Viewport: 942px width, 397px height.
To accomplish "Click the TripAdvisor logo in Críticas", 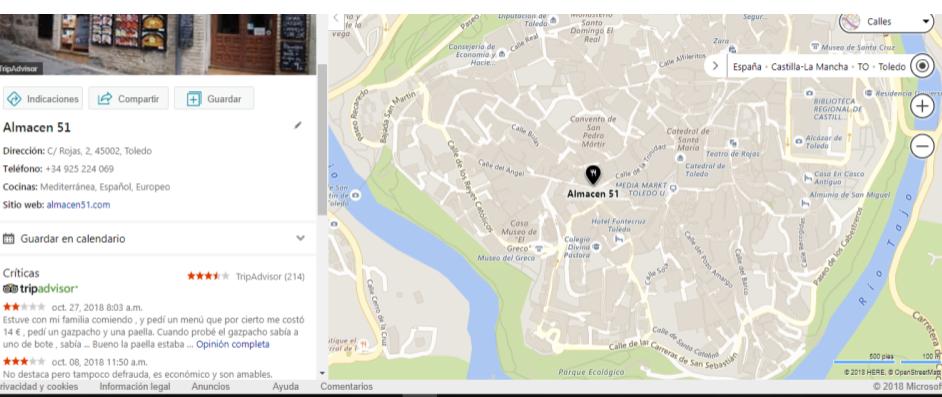I will tap(40, 289).
